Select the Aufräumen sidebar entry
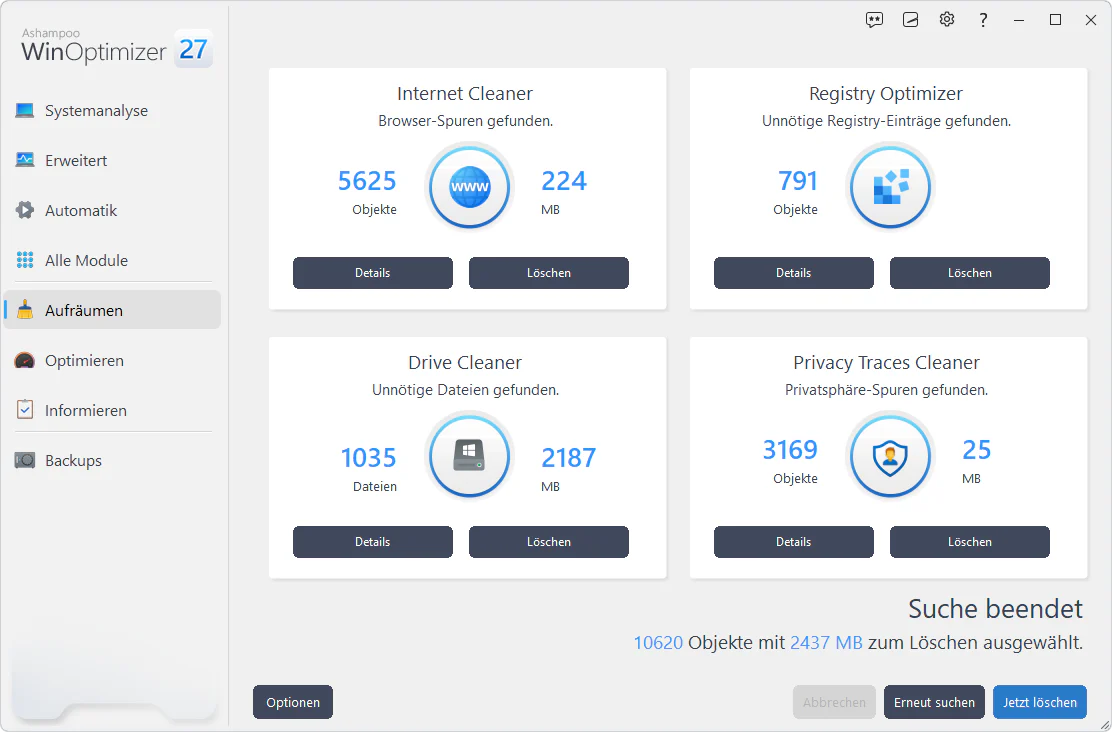This screenshot has width=1112, height=732. click(112, 310)
